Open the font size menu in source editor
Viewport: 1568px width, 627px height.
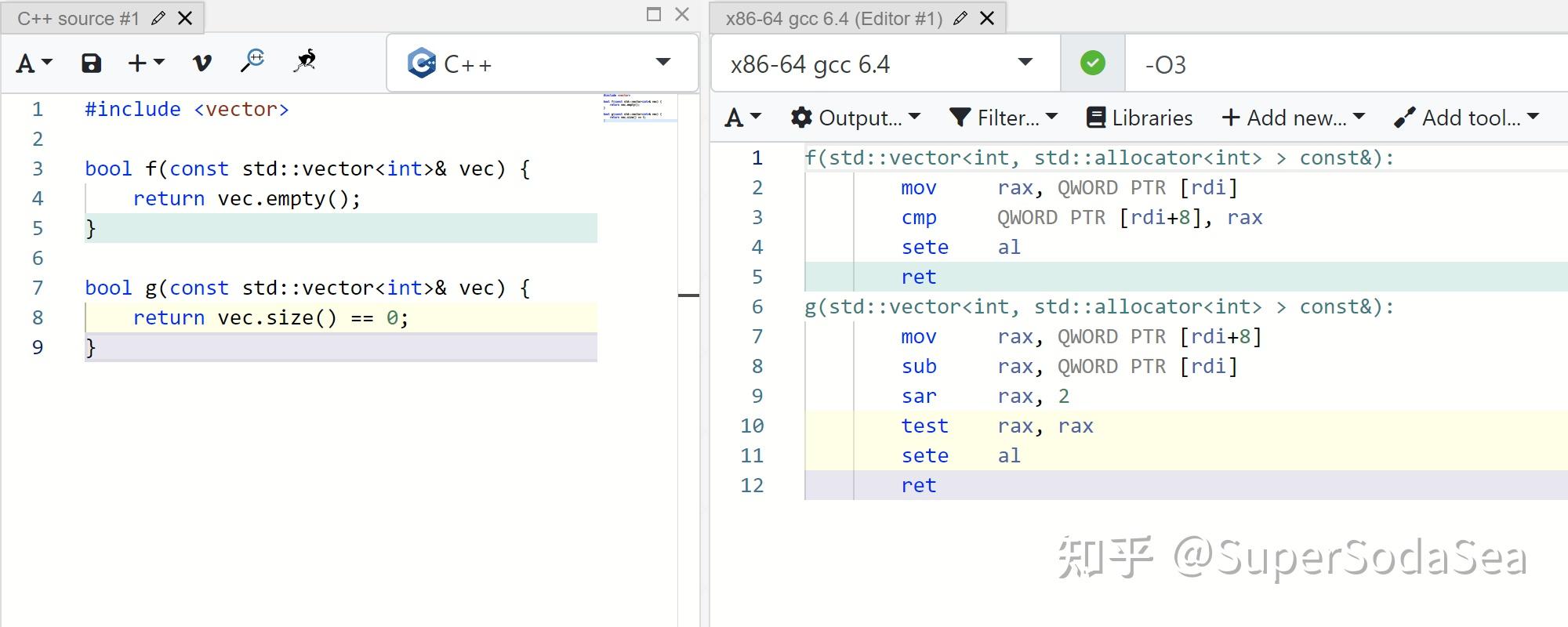(34, 63)
